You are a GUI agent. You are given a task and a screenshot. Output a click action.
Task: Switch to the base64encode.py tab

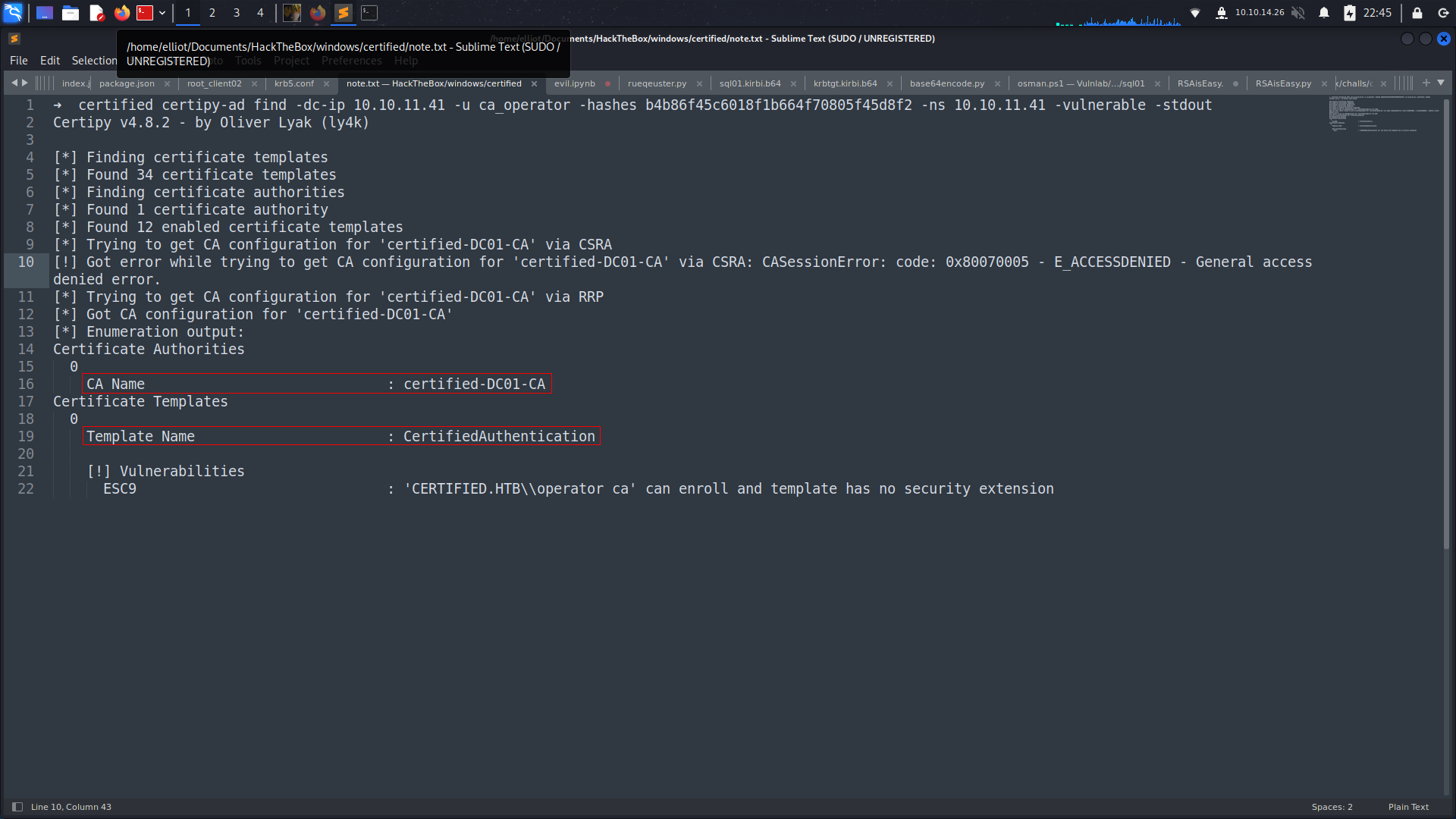point(947,83)
